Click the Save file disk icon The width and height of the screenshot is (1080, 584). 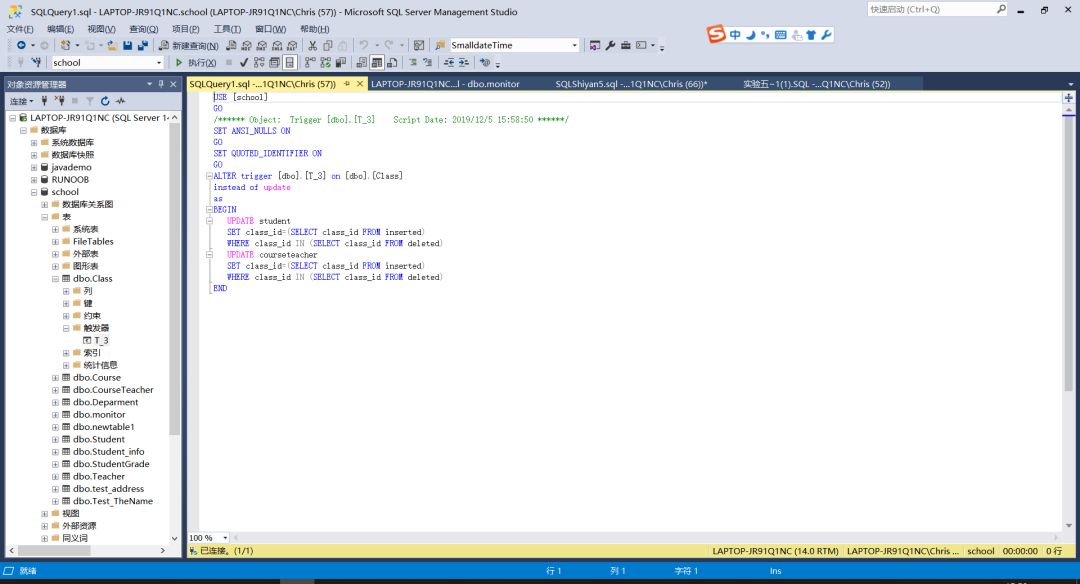[128, 46]
